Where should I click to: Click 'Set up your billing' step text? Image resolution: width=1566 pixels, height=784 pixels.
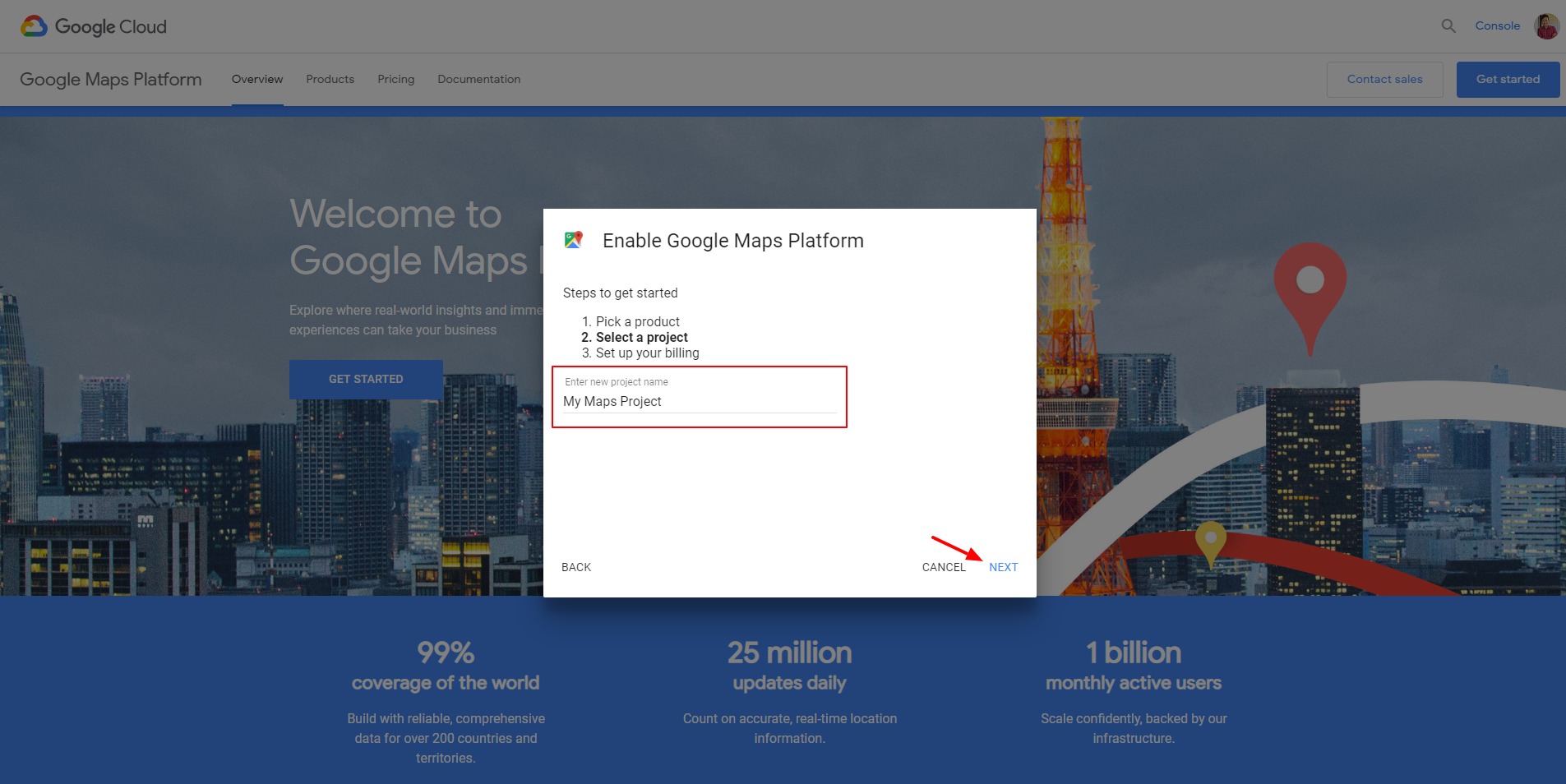click(x=648, y=353)
